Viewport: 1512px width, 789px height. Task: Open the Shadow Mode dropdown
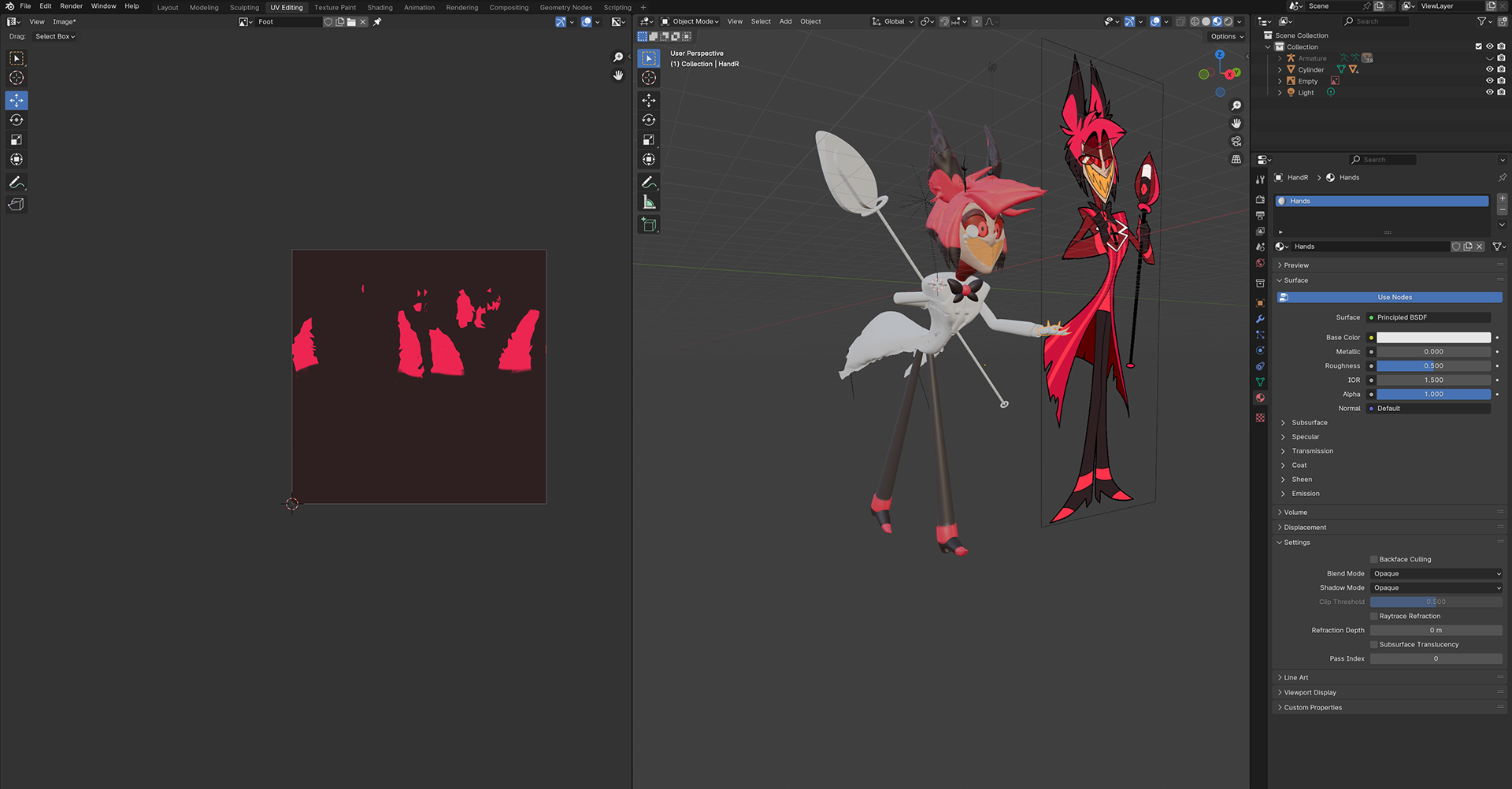[1436, 588]
